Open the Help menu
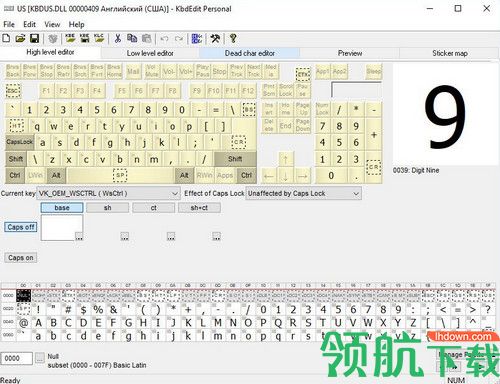 (x=76, y=24)
